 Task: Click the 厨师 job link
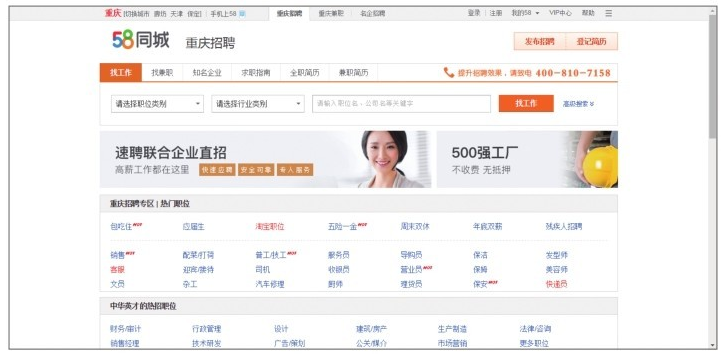[335, 284]
